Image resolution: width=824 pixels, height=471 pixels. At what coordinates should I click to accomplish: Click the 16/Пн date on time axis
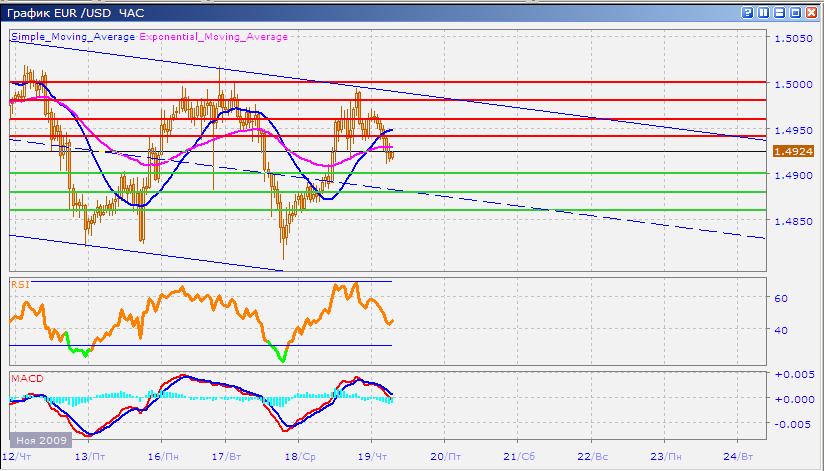pos(161,456)
